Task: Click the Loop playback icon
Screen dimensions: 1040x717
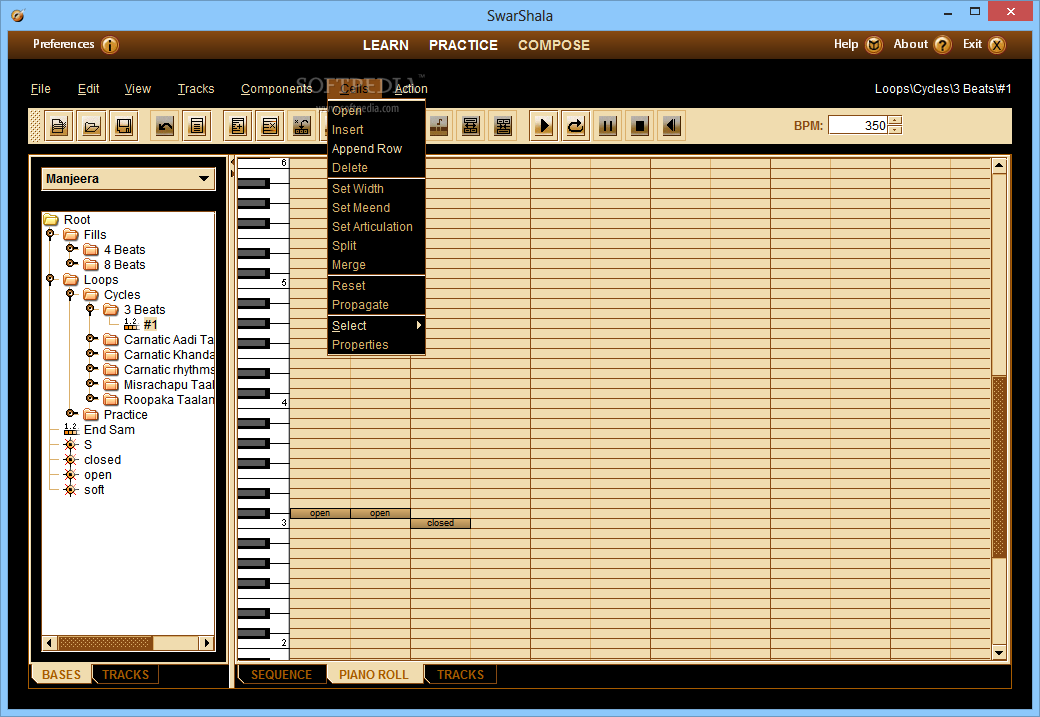Action: point(576,125)
